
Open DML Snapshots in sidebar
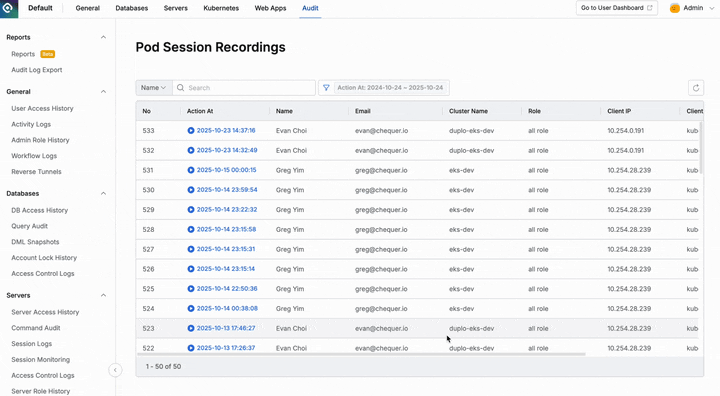[x=35, y=242]
